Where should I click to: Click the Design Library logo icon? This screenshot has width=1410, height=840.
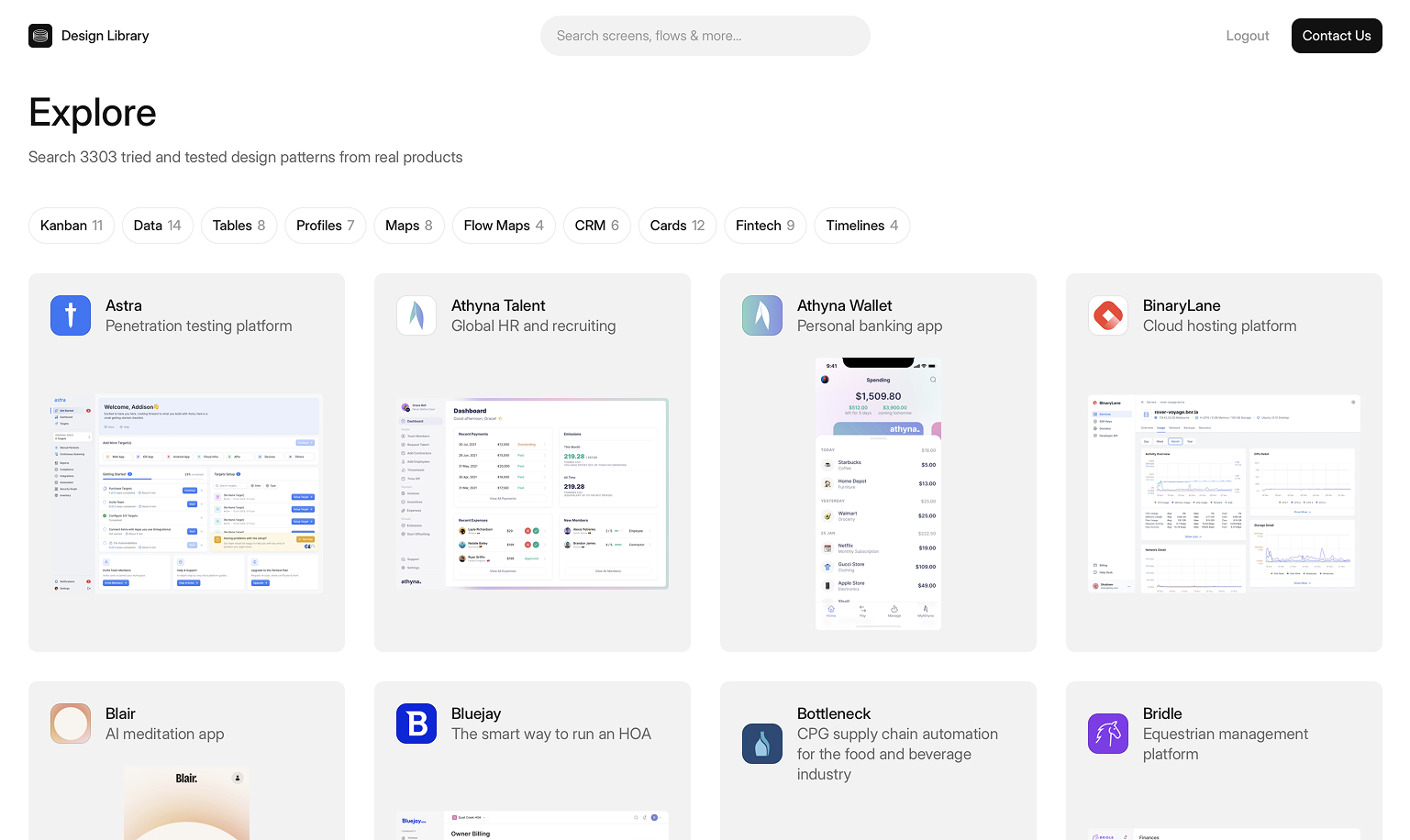40,36
